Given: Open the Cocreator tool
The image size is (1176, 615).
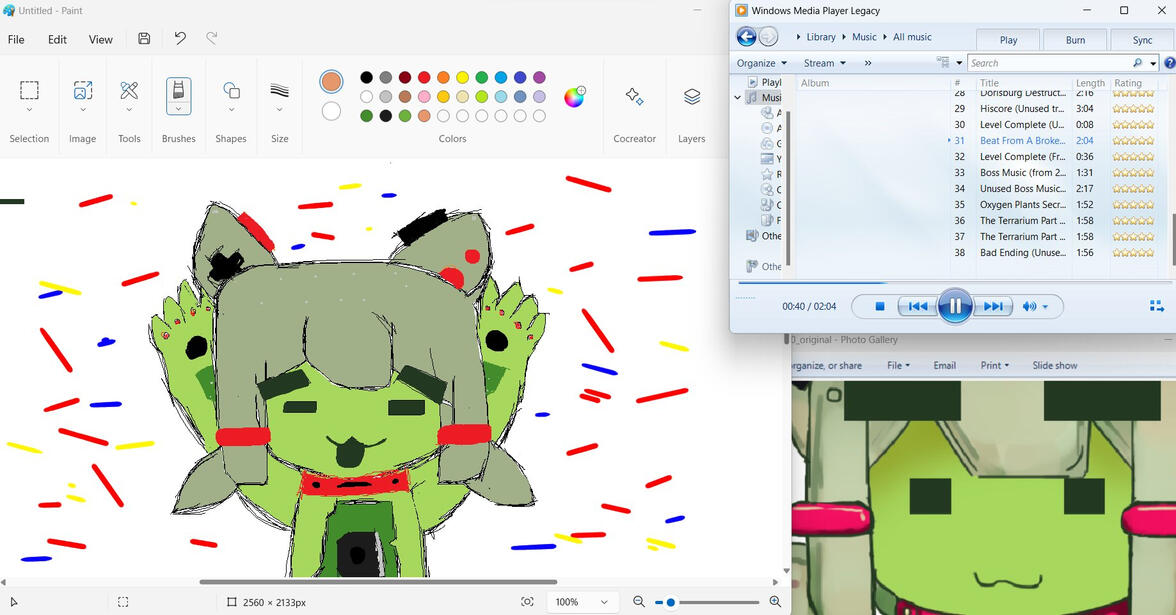Looking at the screenshot, I should pyautogui.click(x=634, y=97).
